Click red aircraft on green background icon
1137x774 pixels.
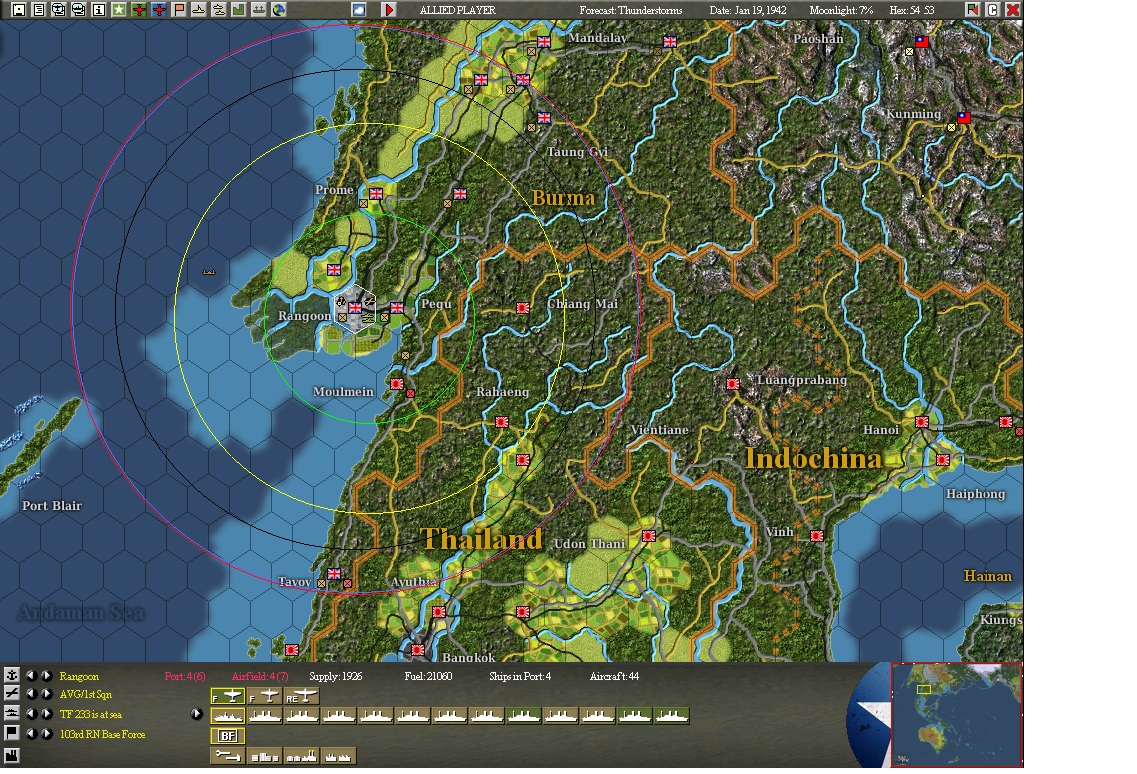[139, 9]
